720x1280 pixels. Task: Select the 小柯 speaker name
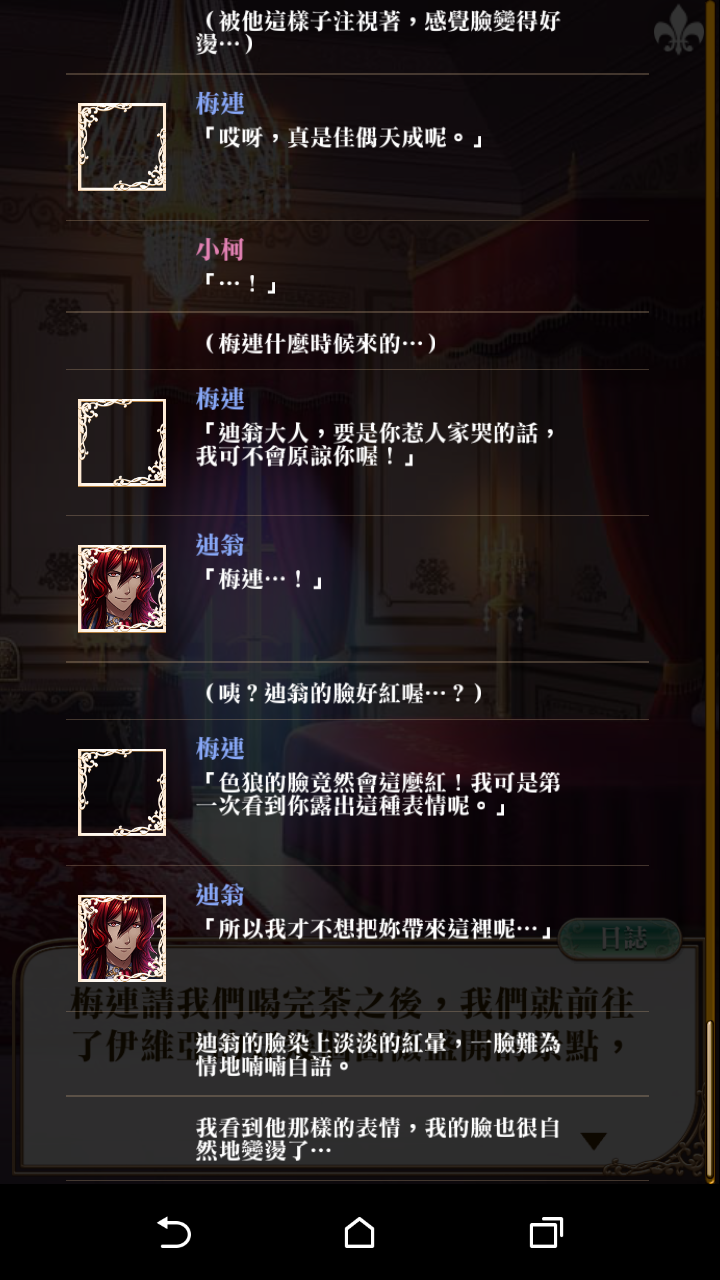(220, 249)
